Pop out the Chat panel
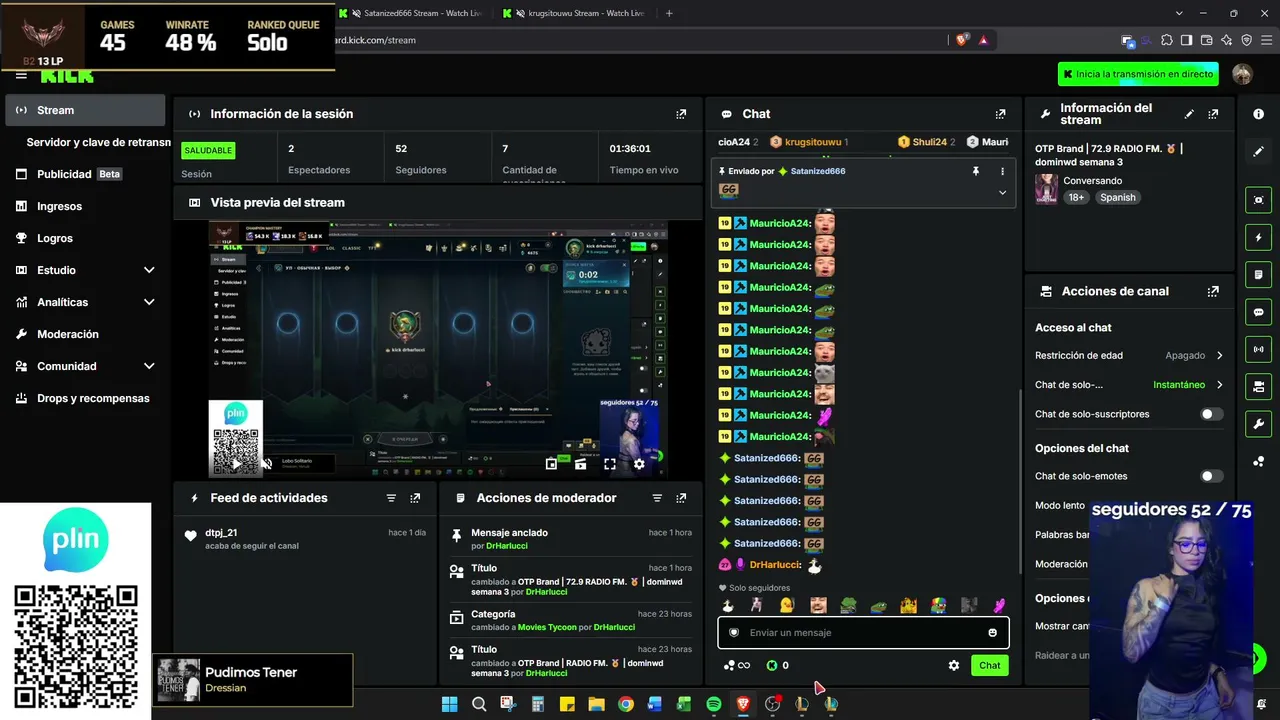 tap(1000, 114)
